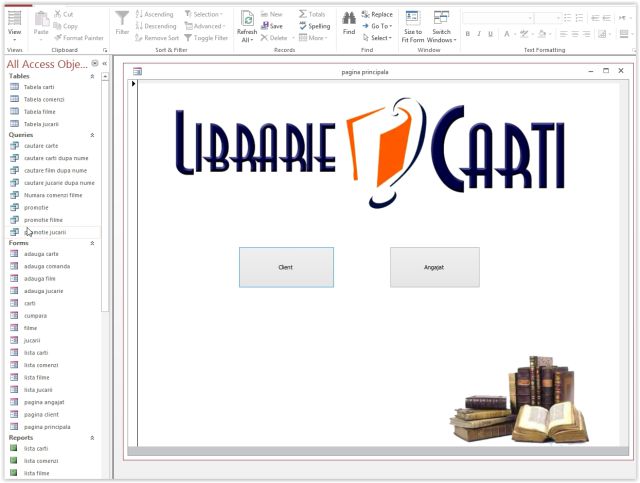
Task: Open Clipboard group dialog launcher
Action: pyautogui.click(x=105, y=50)
